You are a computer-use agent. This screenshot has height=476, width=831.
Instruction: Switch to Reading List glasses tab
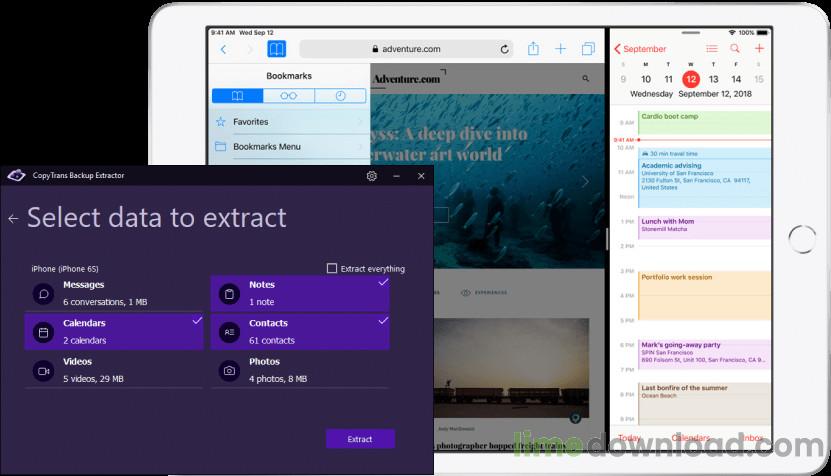[x=288, y=96]
